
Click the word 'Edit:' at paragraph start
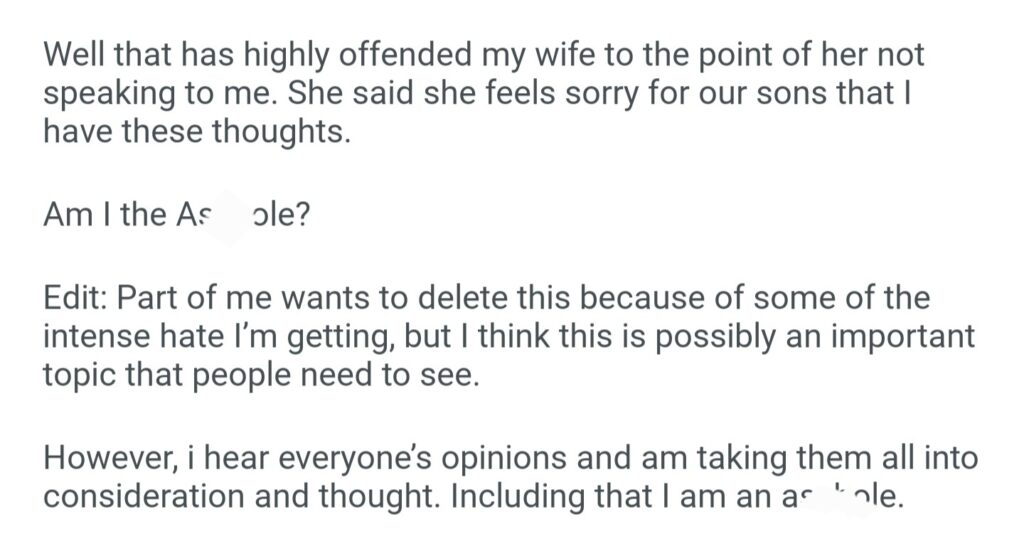(79, 298)
